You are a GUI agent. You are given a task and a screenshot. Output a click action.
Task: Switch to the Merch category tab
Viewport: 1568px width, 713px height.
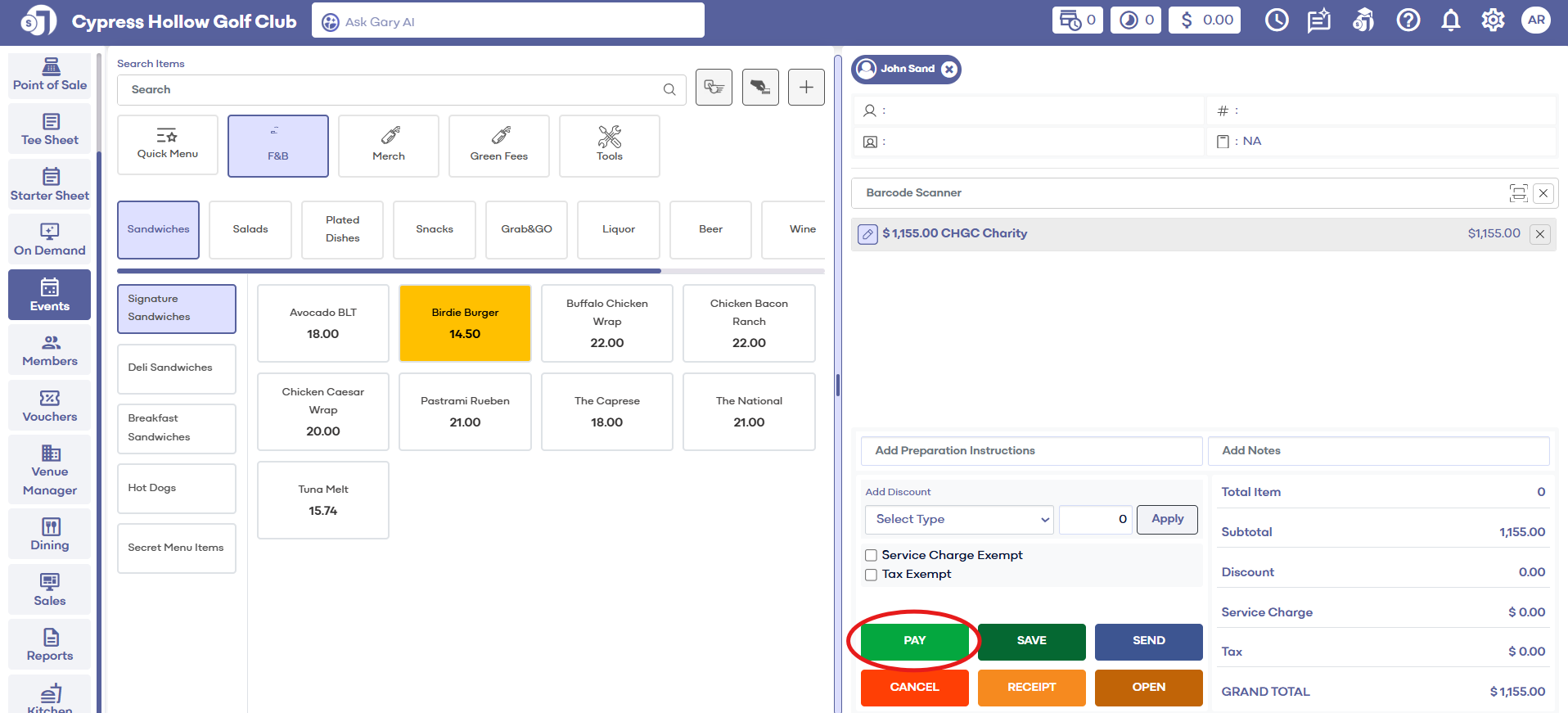[x=388, y=146]
